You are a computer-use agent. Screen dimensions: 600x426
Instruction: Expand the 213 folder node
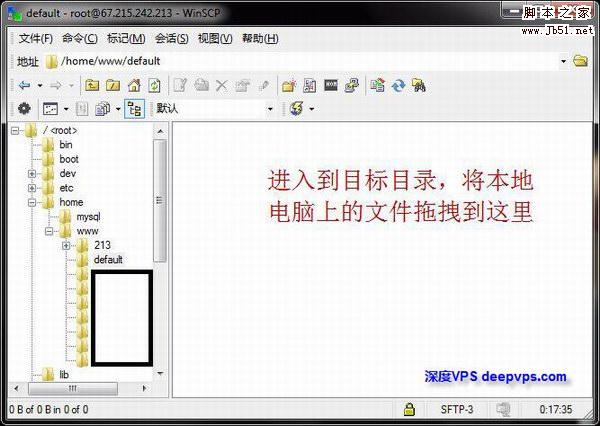(x=66, y=245)
